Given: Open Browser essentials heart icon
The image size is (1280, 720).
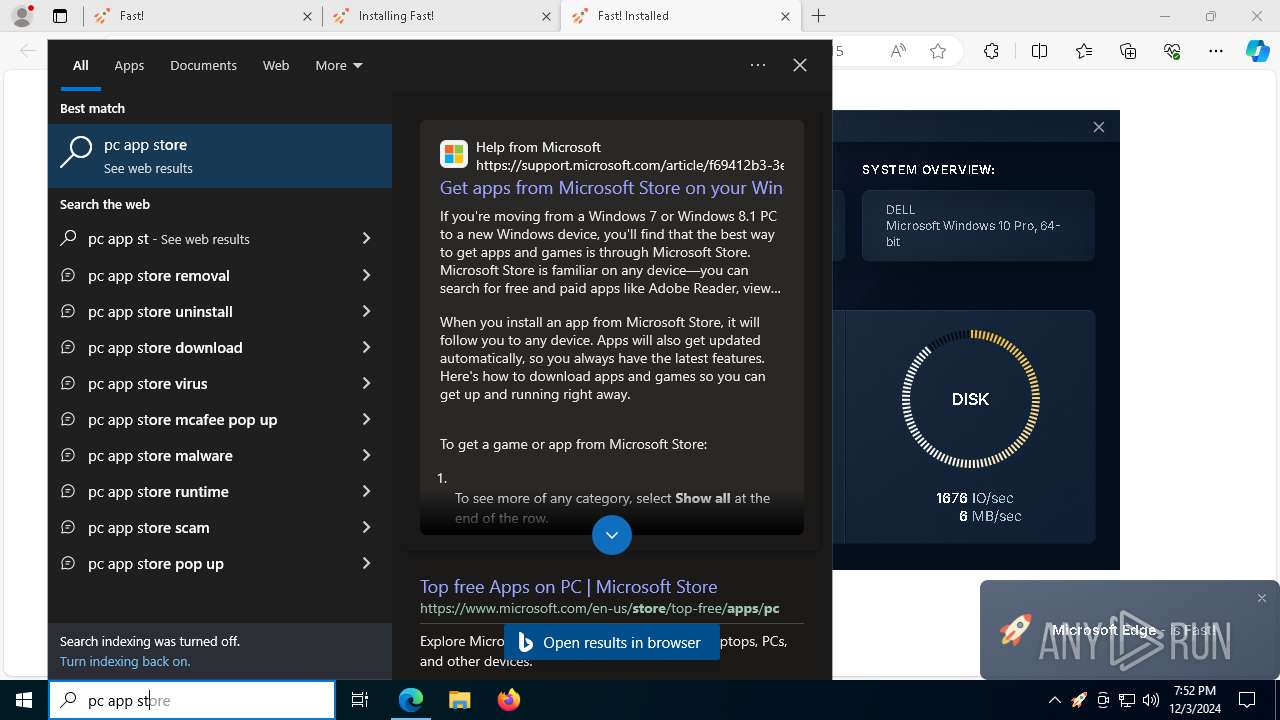Looking at the screenshot, I should click(1172, 51).
